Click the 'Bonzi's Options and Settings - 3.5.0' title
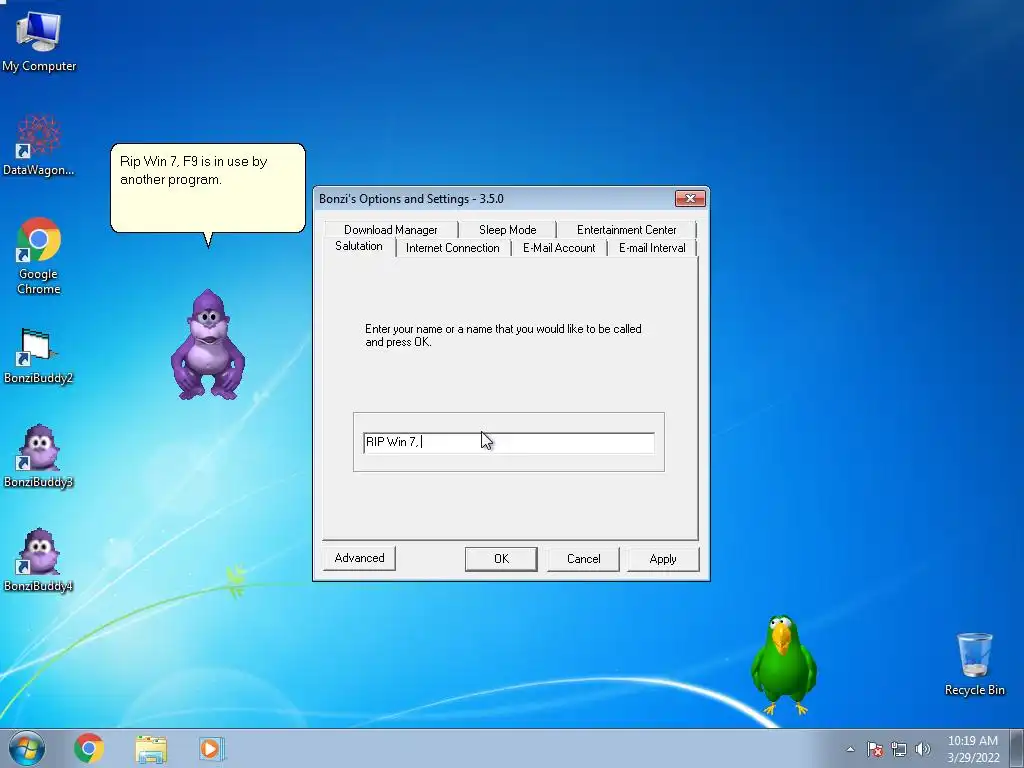Viewport: 1024px width, 768px height. click(411, 199)
